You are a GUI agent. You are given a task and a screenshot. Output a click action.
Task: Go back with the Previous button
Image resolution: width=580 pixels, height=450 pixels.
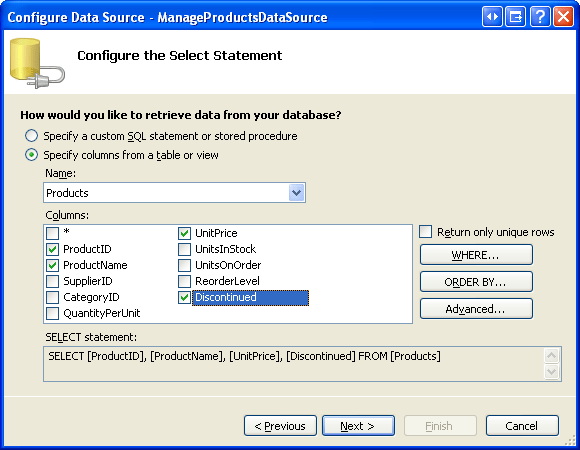point(280,426)
